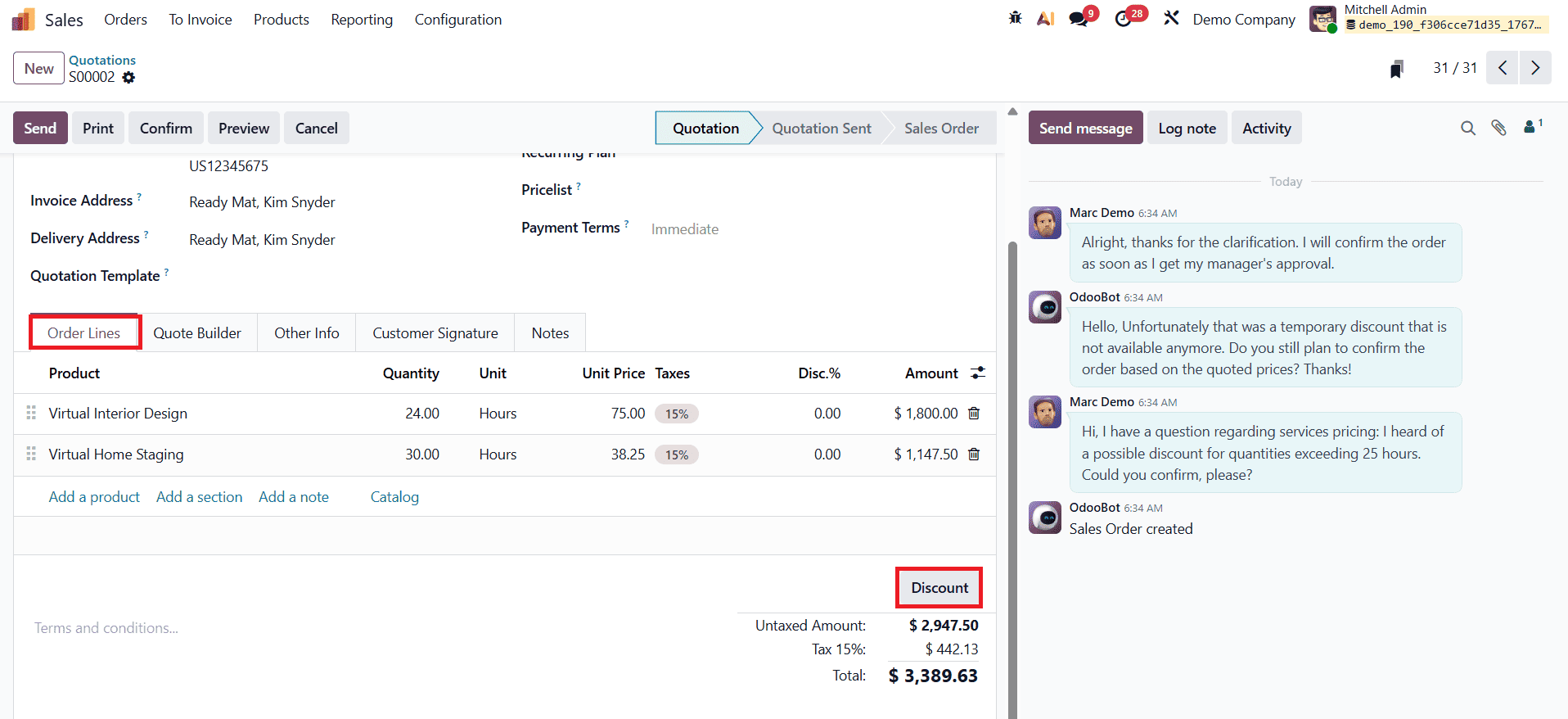Click the bookmark icon near pager

click(x=1397, y=69)
